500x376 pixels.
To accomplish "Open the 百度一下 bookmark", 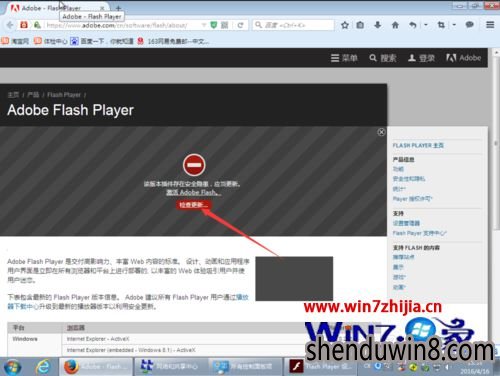I will tap(102, 41).
